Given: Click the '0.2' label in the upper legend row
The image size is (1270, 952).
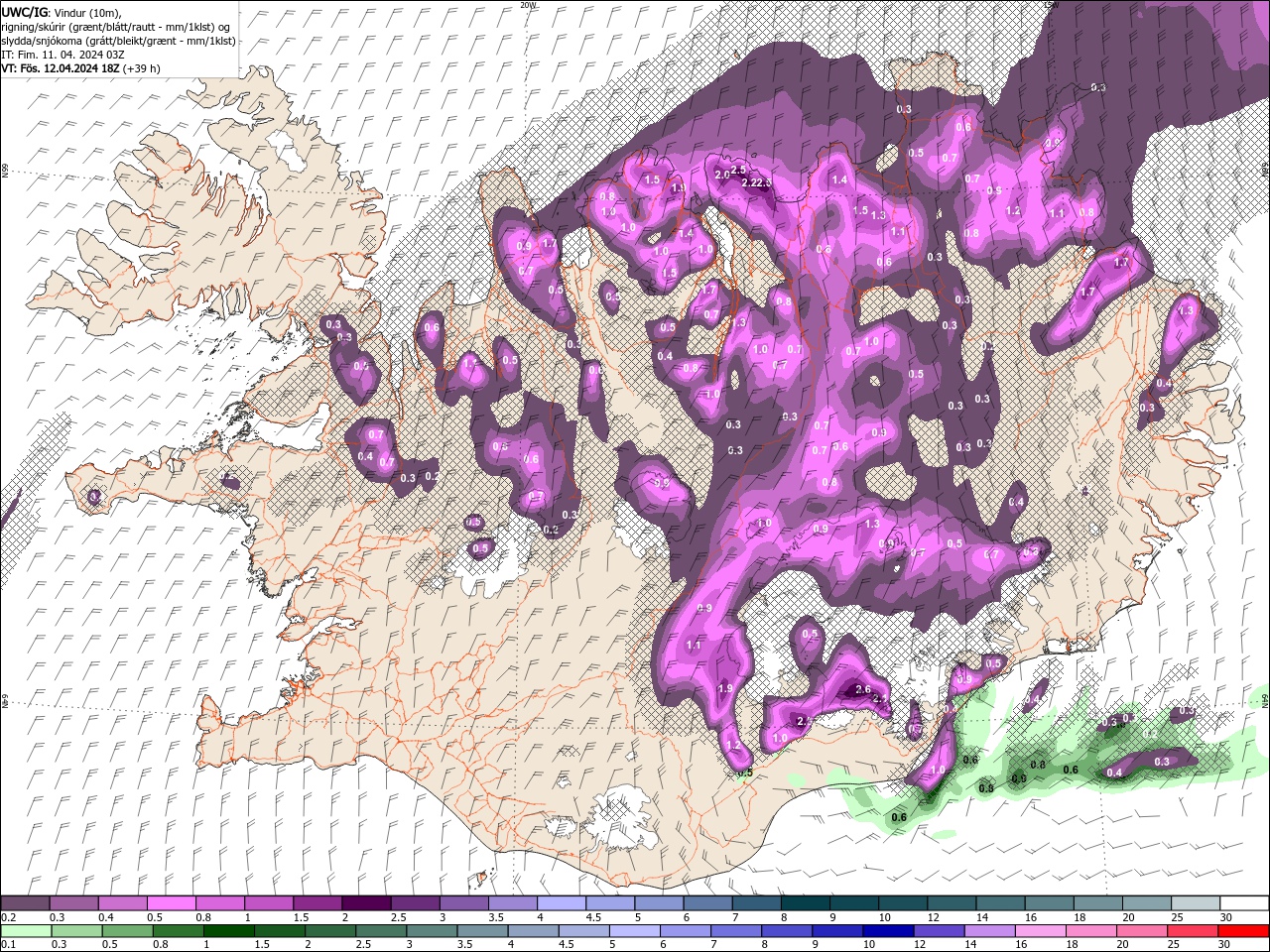Looking at the screenshot, I should point(8,917).
